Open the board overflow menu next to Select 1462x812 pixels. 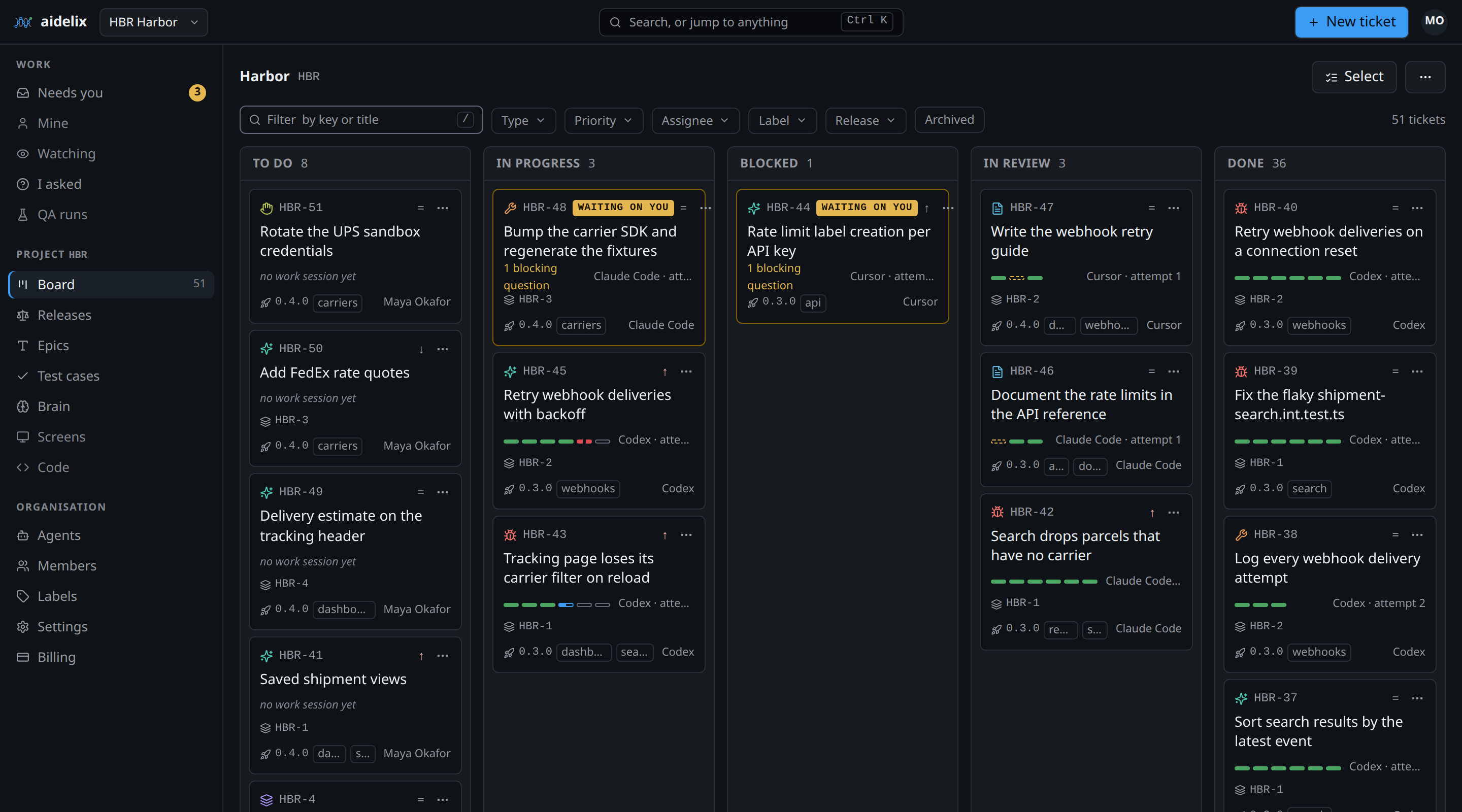coord(1425,77)
